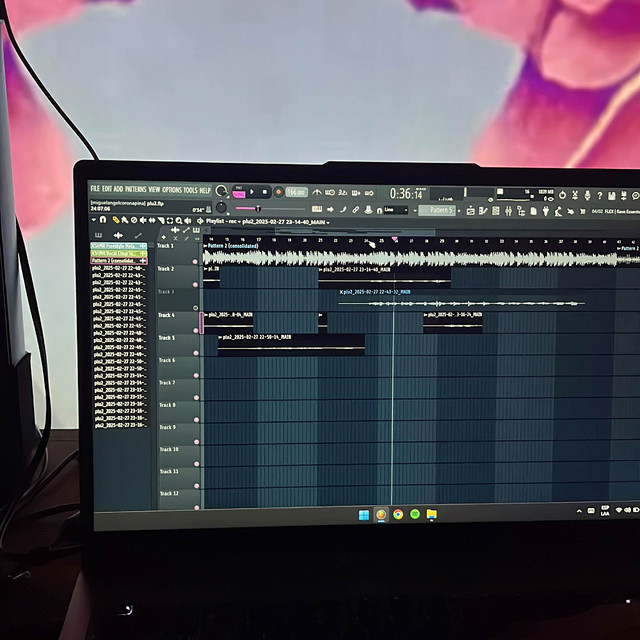
Task: Open the Pattern selector dropdown
Action: click(x=437, y=210)
